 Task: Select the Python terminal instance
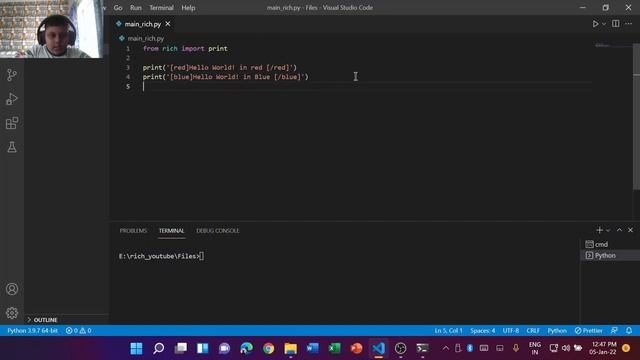click(610, 256)
